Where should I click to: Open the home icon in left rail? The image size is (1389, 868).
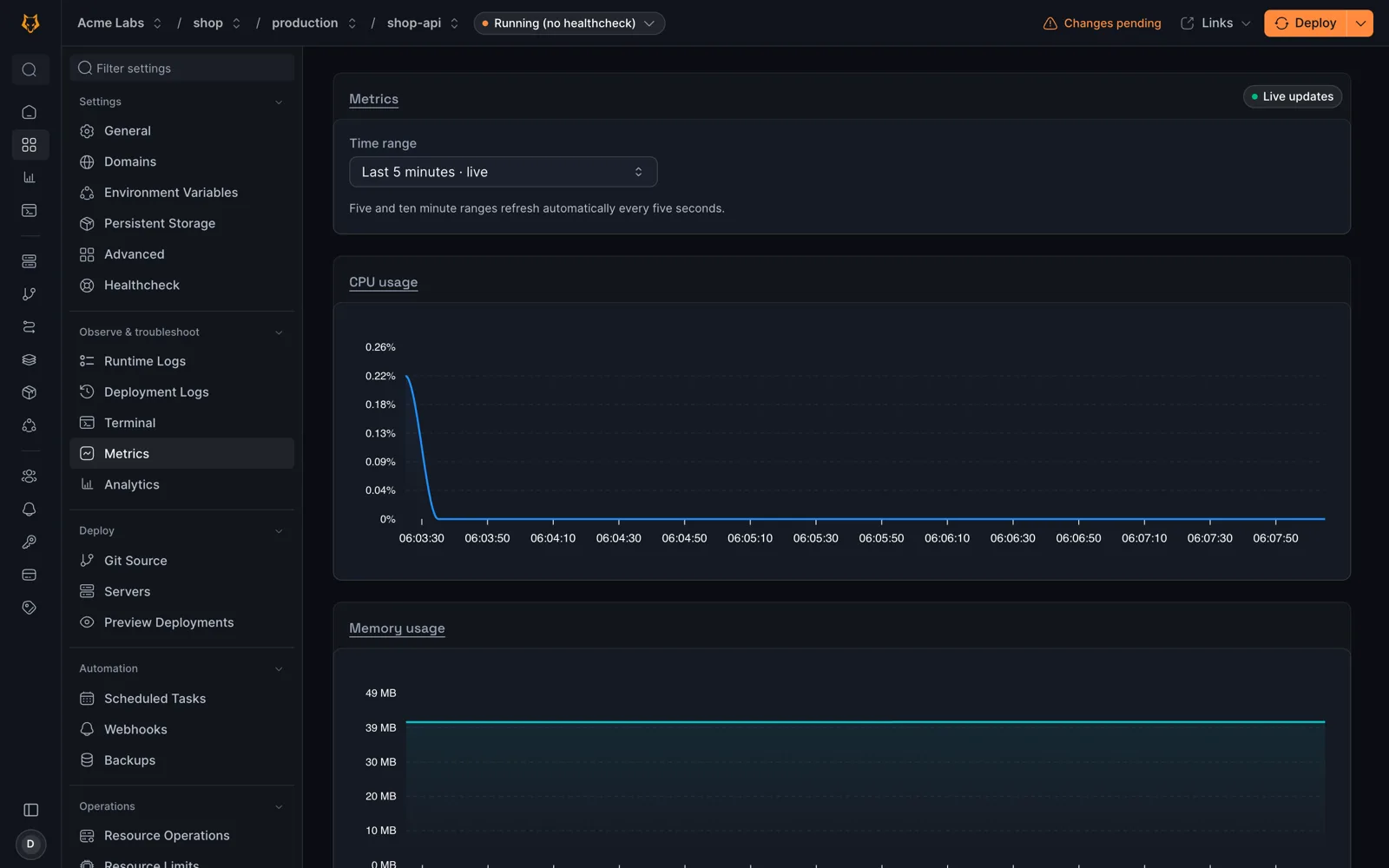click(30, 112)
